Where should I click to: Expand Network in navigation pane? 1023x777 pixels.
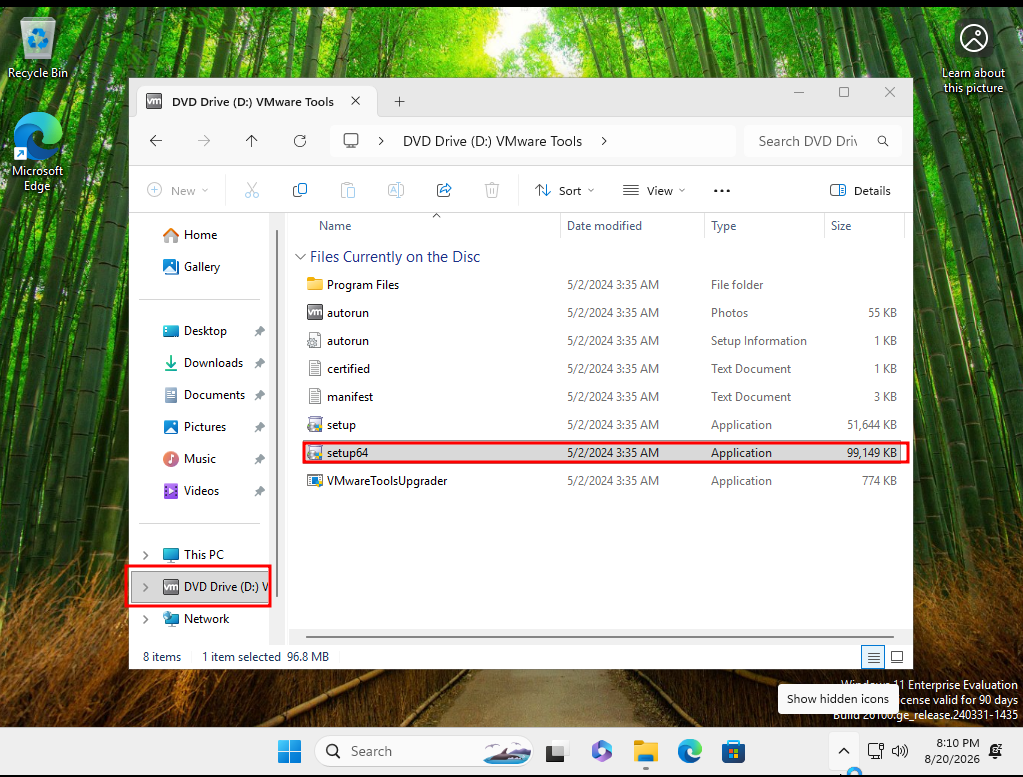pyautogui.click(x=145, y=619)
